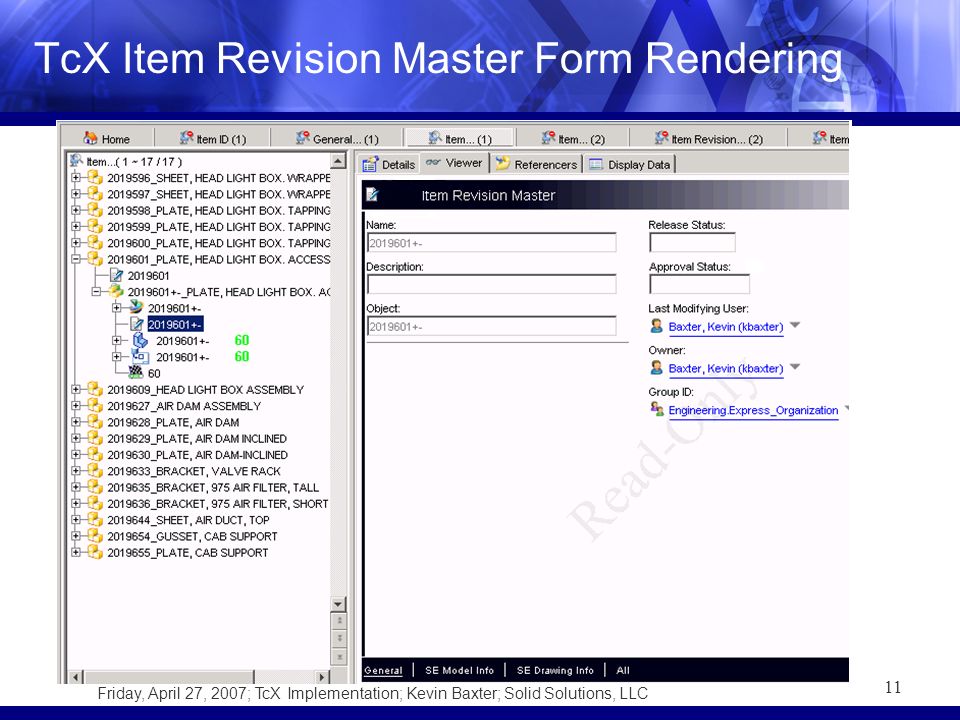The width and height of the screenshot is (960, 720).
Task: Collapse the 2019601_PLATE, HEAD LIGHT BOX node
Action: tap(75, 259)
